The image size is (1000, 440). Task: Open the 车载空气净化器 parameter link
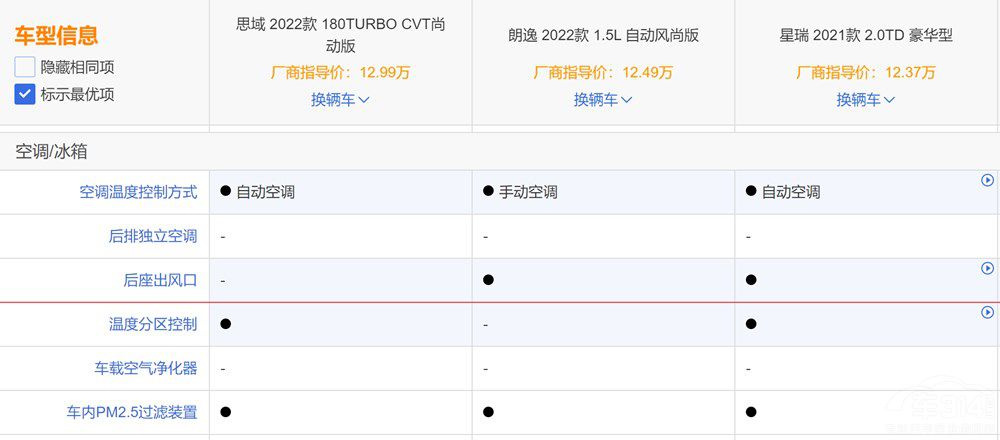(x=146, y=368)
